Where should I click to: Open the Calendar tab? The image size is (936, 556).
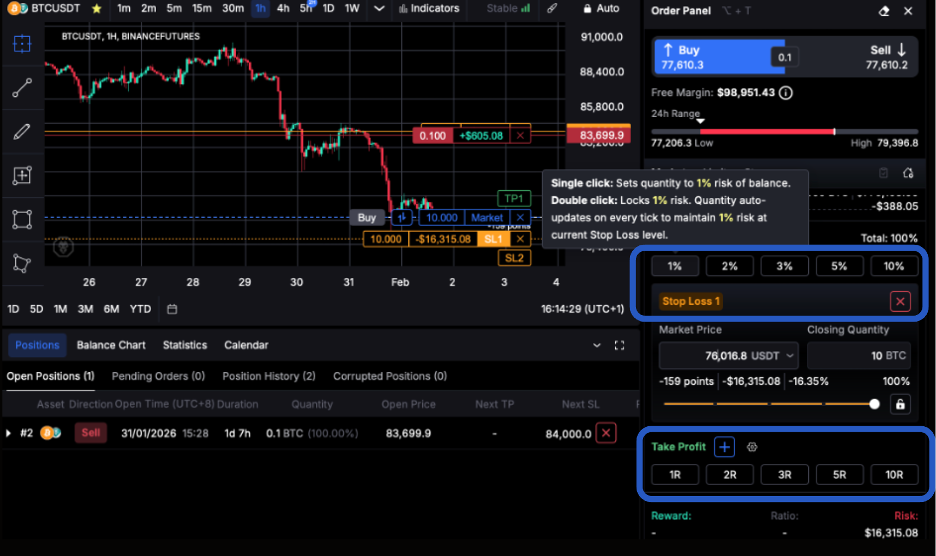246,345
